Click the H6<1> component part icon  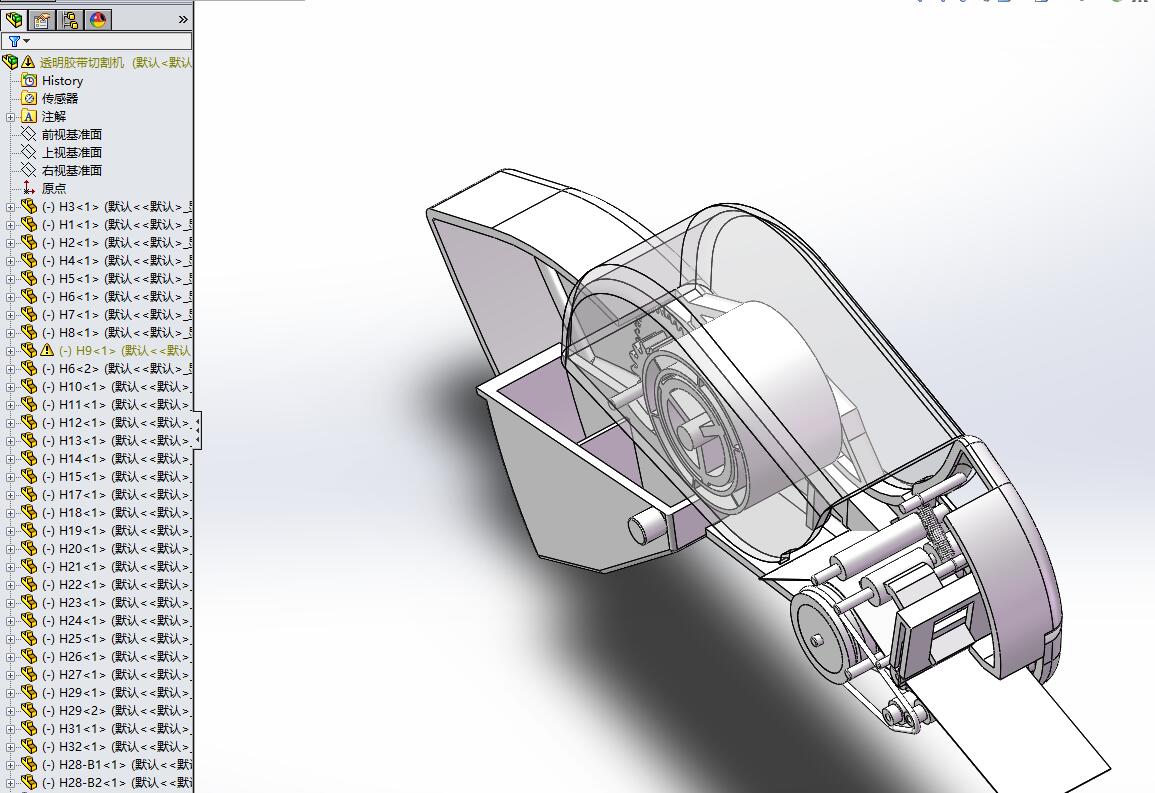point(29,296)
